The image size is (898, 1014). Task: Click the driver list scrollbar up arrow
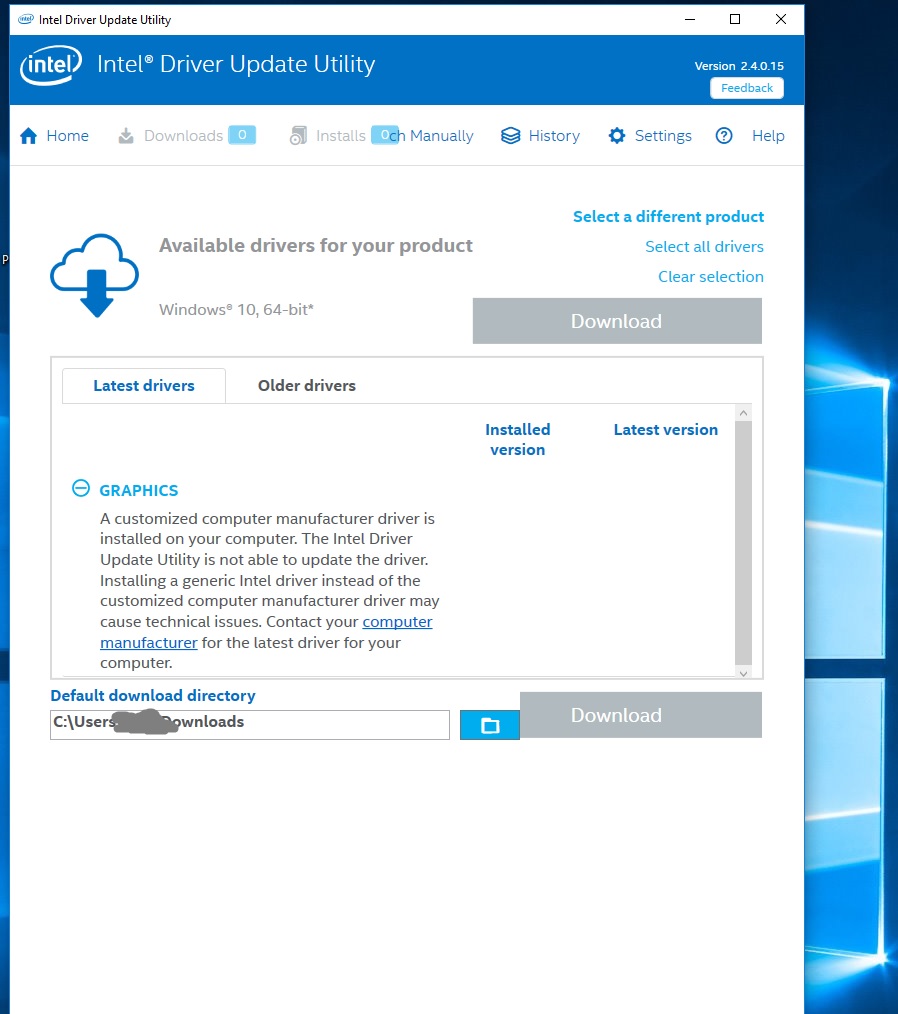point(743,413)
